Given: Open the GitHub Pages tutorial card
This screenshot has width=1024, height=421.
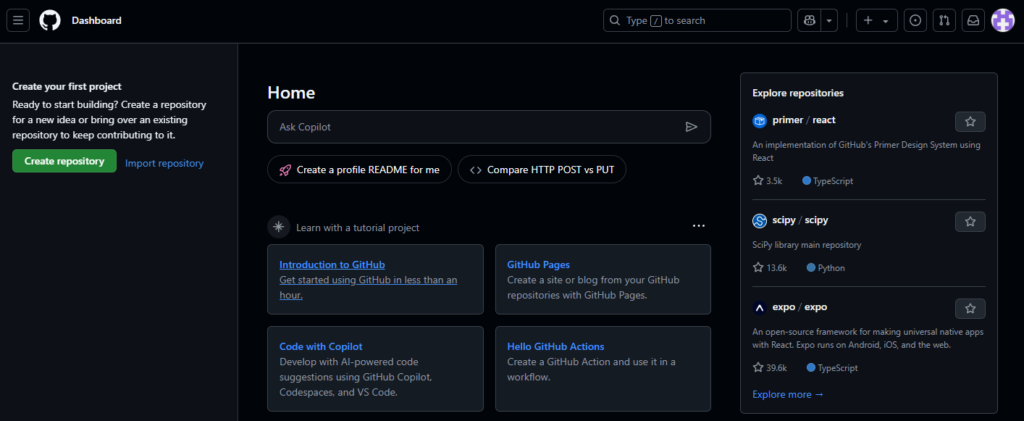Looking at the screenshot, I should click(603, 279).
